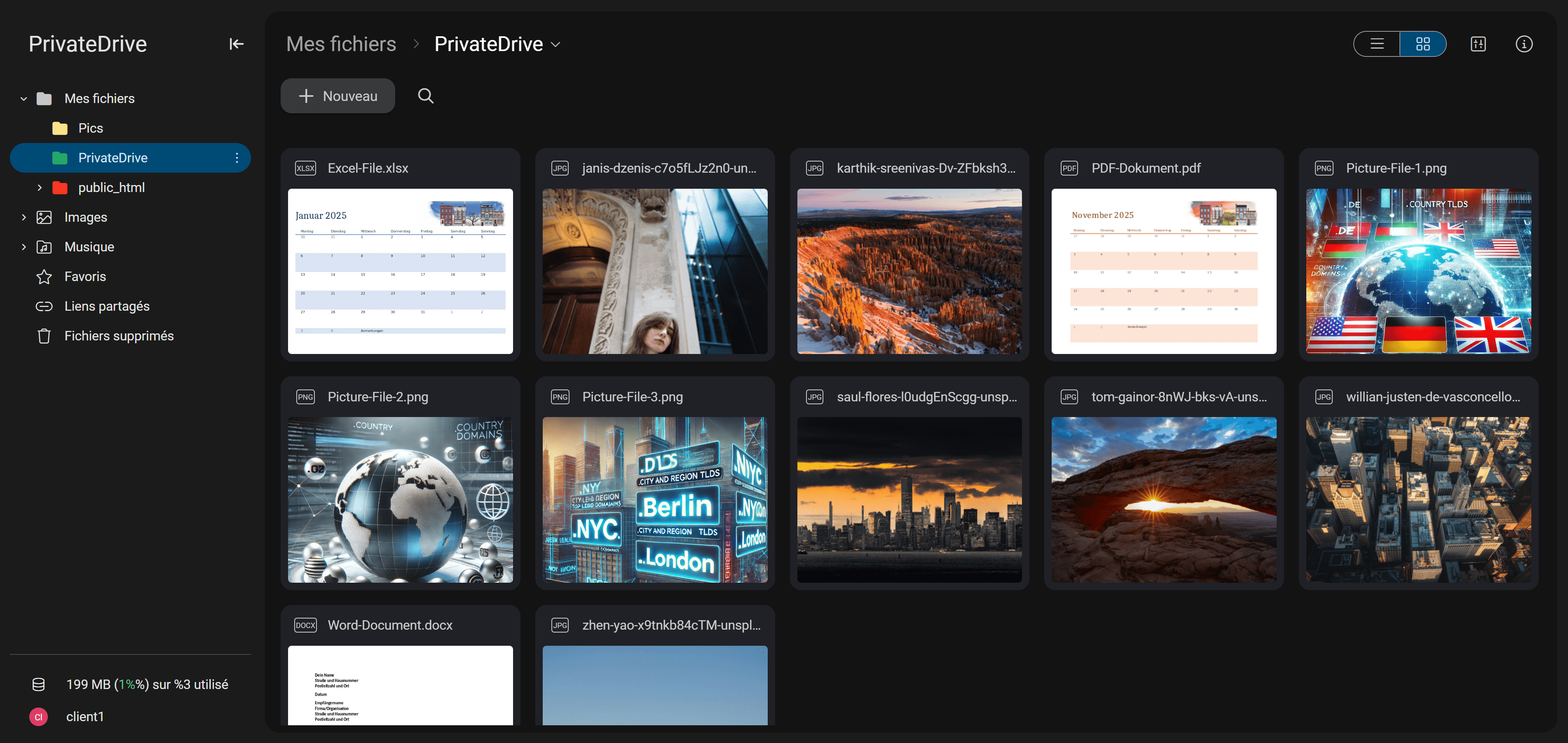The height and width of the screenshot is (743, 1568).
Task: Switch to grid view
Action: pos(1423,44)
